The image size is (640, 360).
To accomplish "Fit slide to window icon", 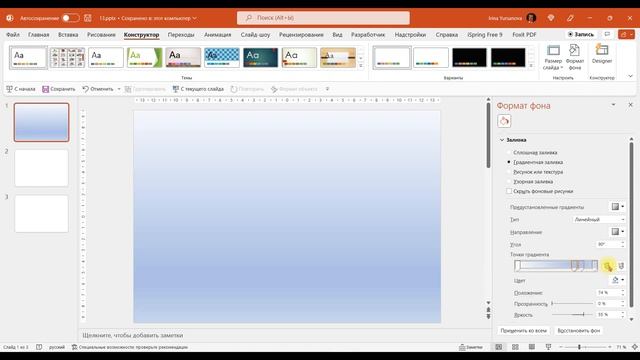I will 635,347.
